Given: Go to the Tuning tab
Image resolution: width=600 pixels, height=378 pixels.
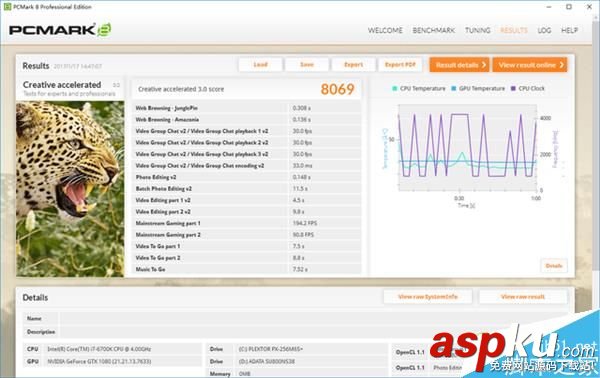Looking at the screenshot, I should tap(478, 30).
